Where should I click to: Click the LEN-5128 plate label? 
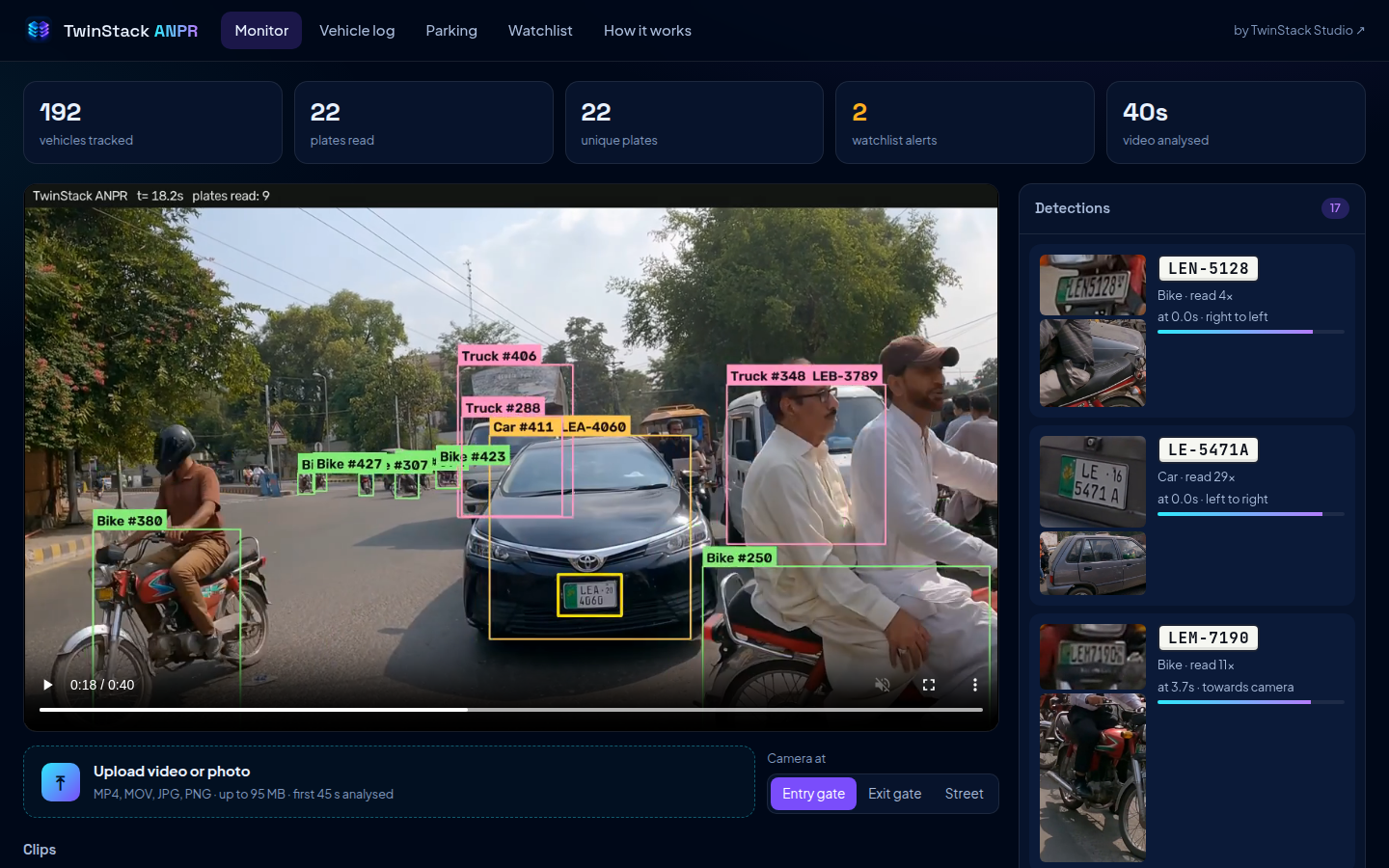(x=1208, y=268)
